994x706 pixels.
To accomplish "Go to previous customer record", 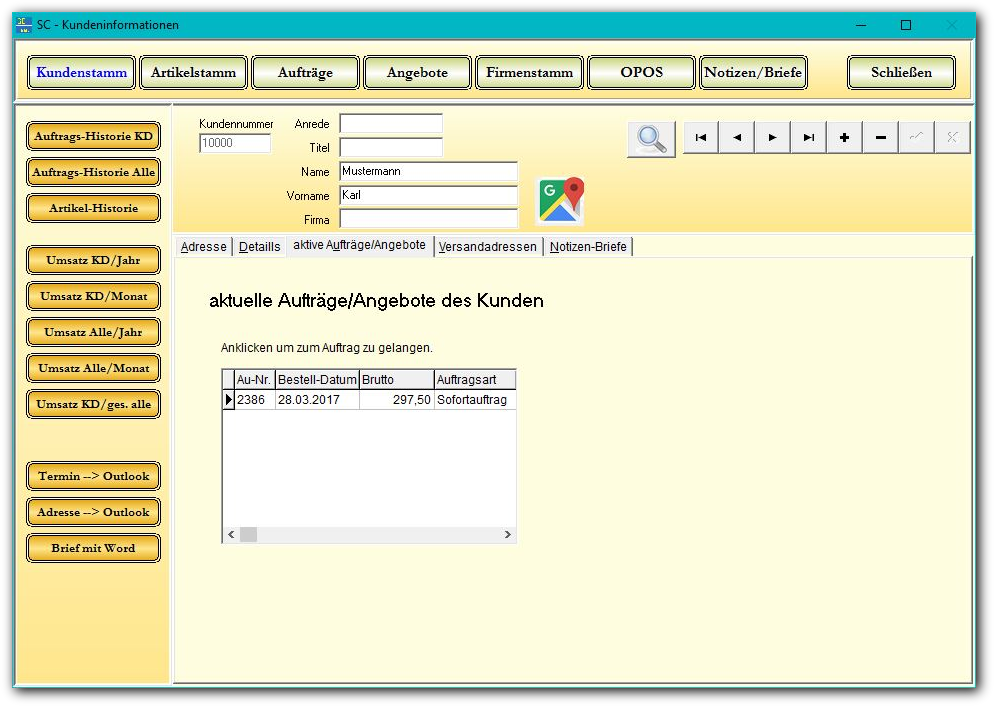I will 737,138.
